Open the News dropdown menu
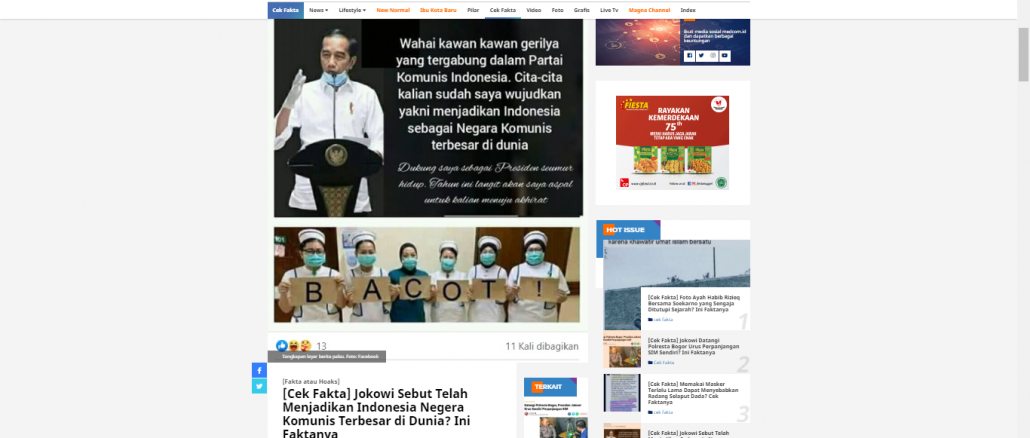 (319, 10)
